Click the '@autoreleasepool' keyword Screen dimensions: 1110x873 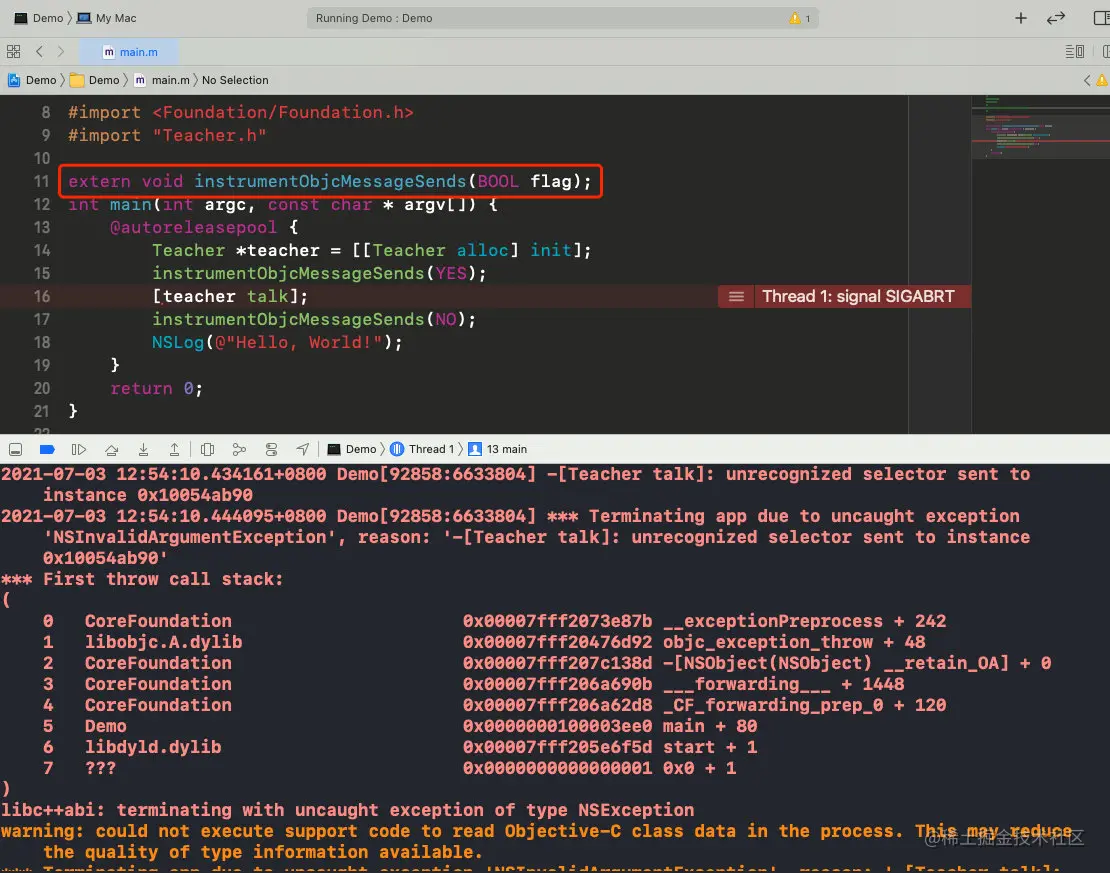point(193,227)
